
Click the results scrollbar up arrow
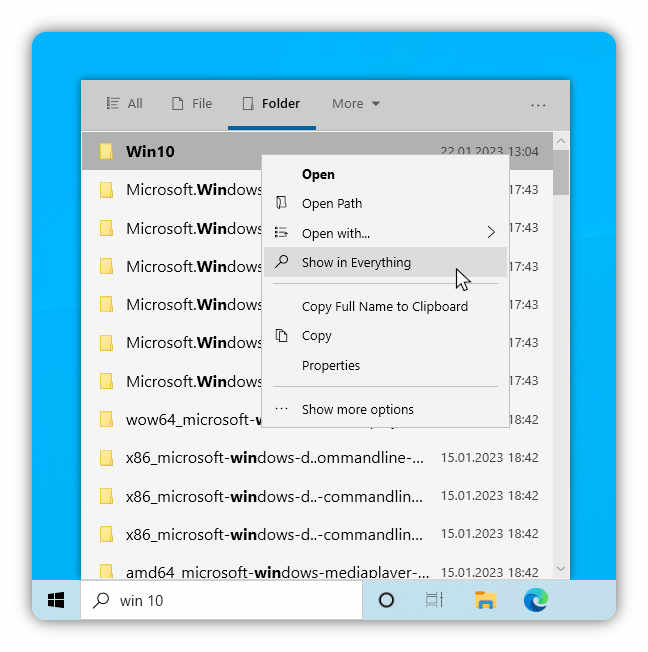pyautogui.click(x=561, y=141)
